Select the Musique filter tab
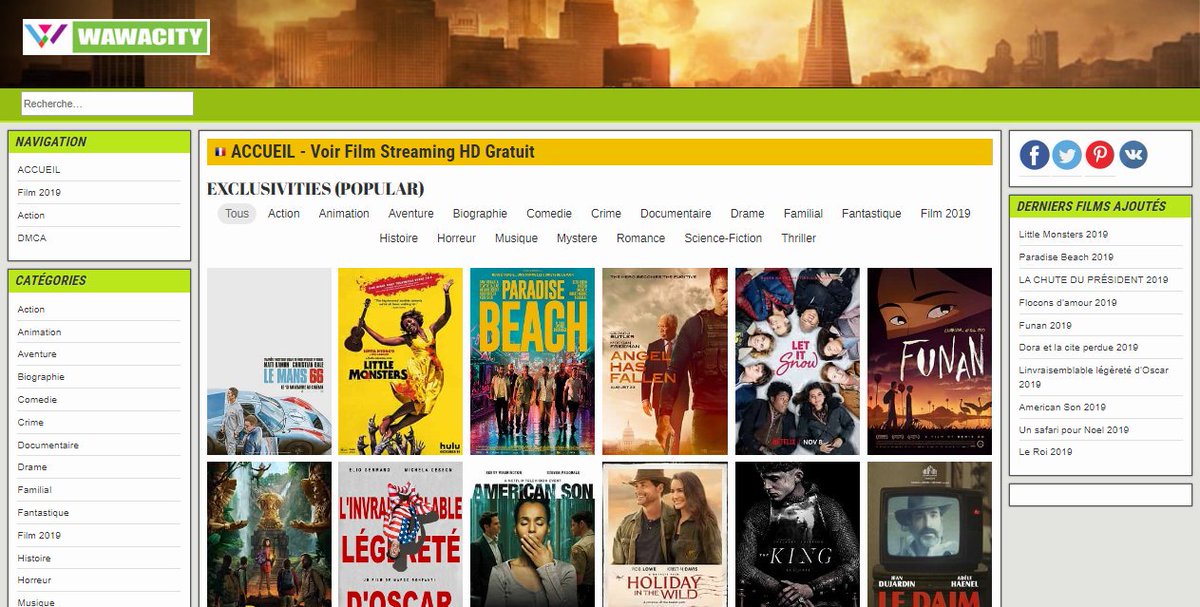Image resolution: width=1200 pixels, height=607 pixels. click(516, 239)
